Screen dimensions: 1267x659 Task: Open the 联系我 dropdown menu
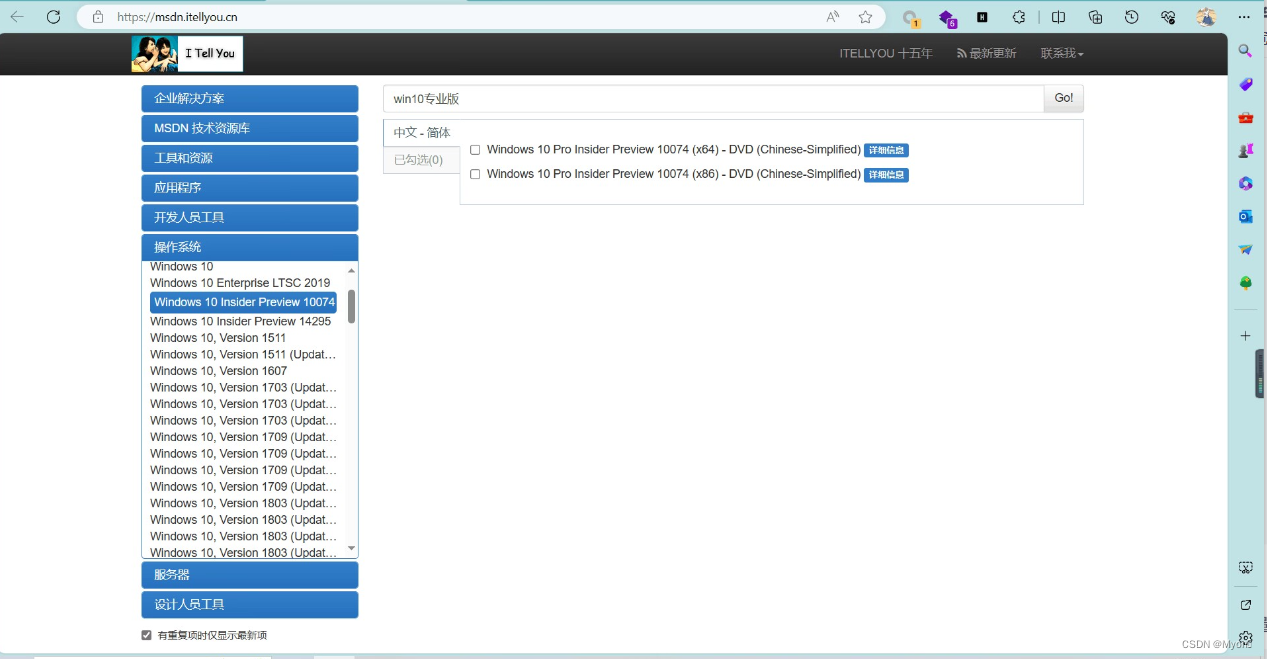click(1062, 54)
